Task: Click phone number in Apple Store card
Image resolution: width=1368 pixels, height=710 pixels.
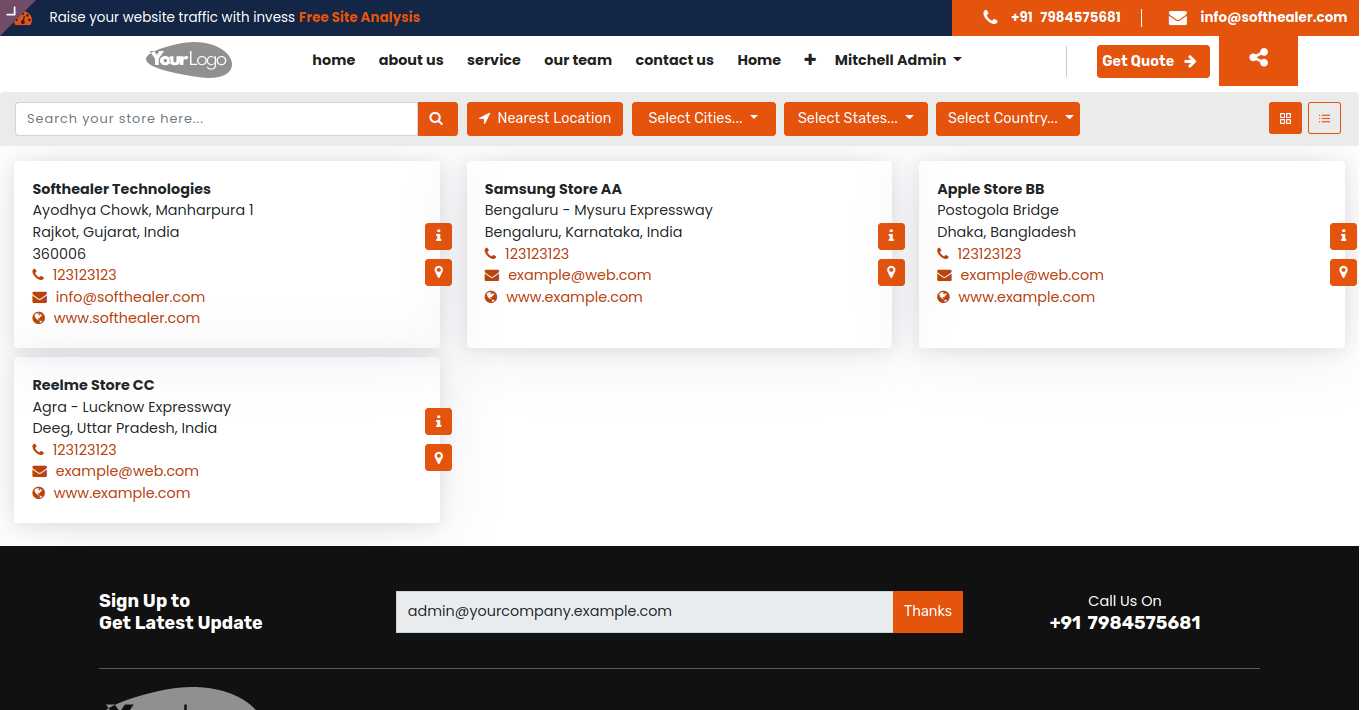Action: point(989,254)
